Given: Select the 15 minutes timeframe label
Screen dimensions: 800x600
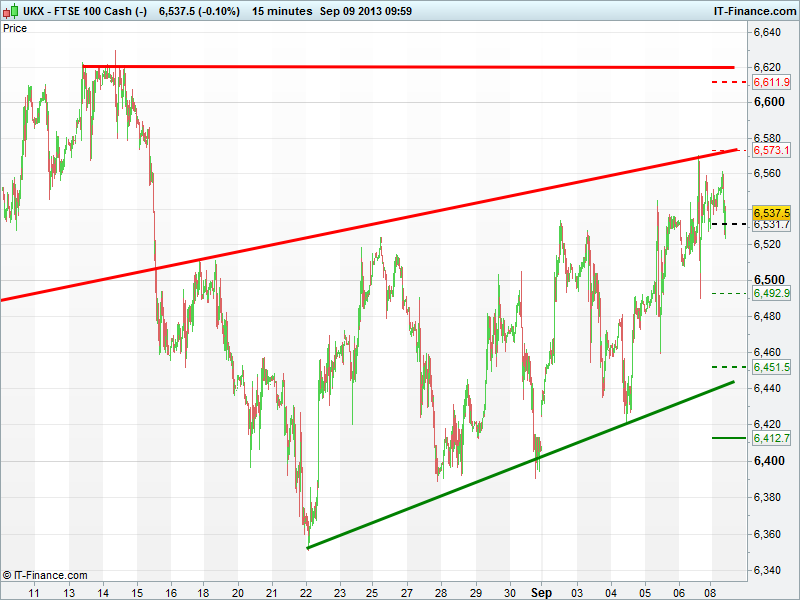Looking at the screenshot, I should click(x=280, y=10).
